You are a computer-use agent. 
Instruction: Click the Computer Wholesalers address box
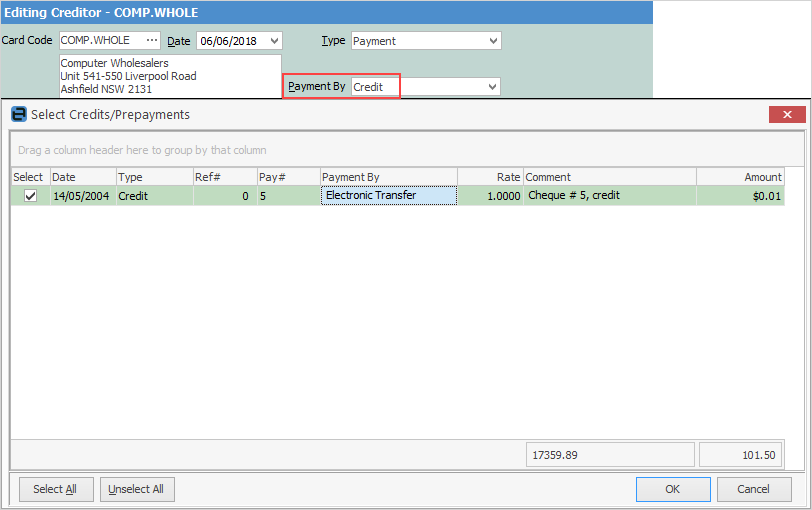point(170,76)
